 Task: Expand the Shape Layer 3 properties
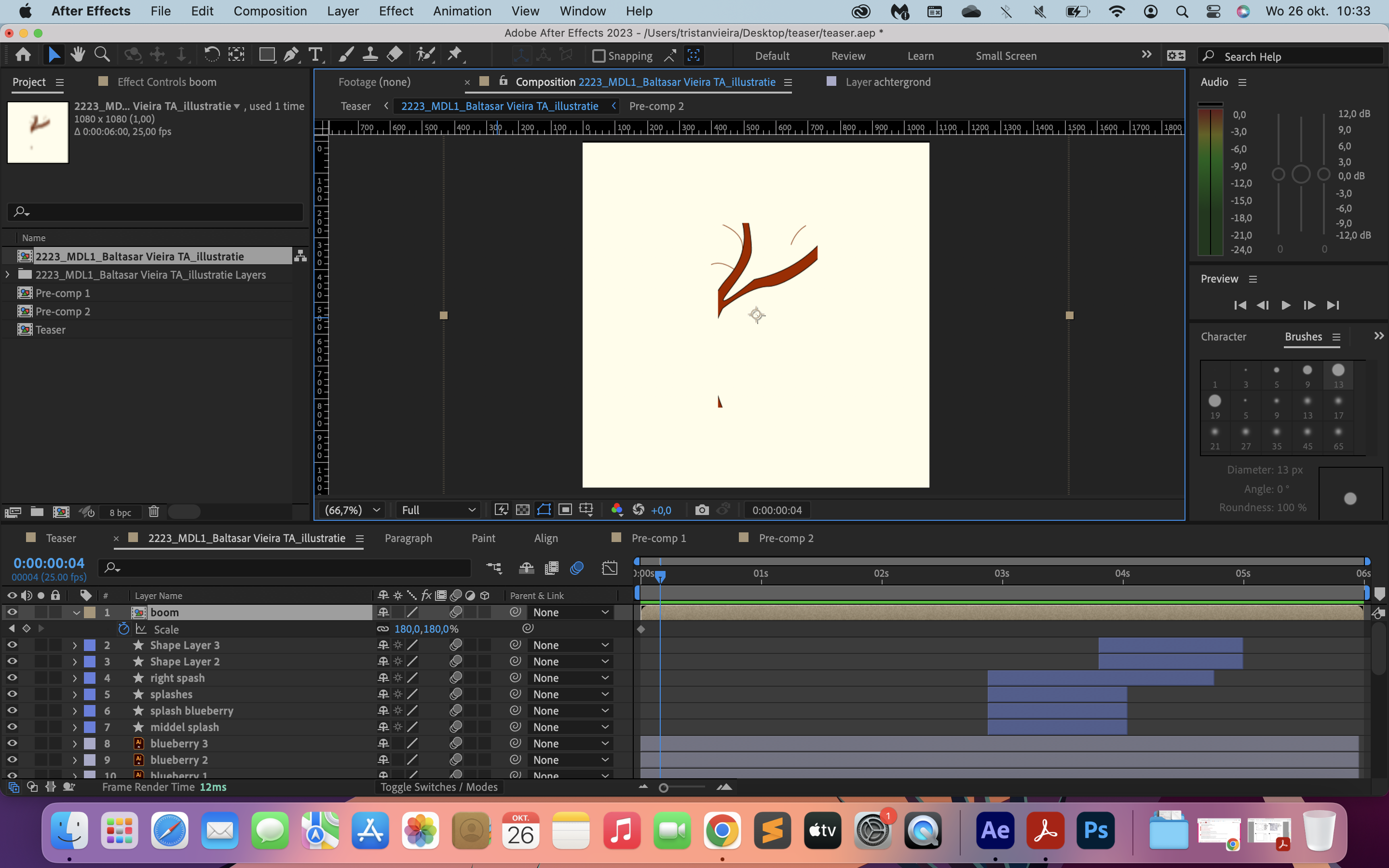click(74, 645)
